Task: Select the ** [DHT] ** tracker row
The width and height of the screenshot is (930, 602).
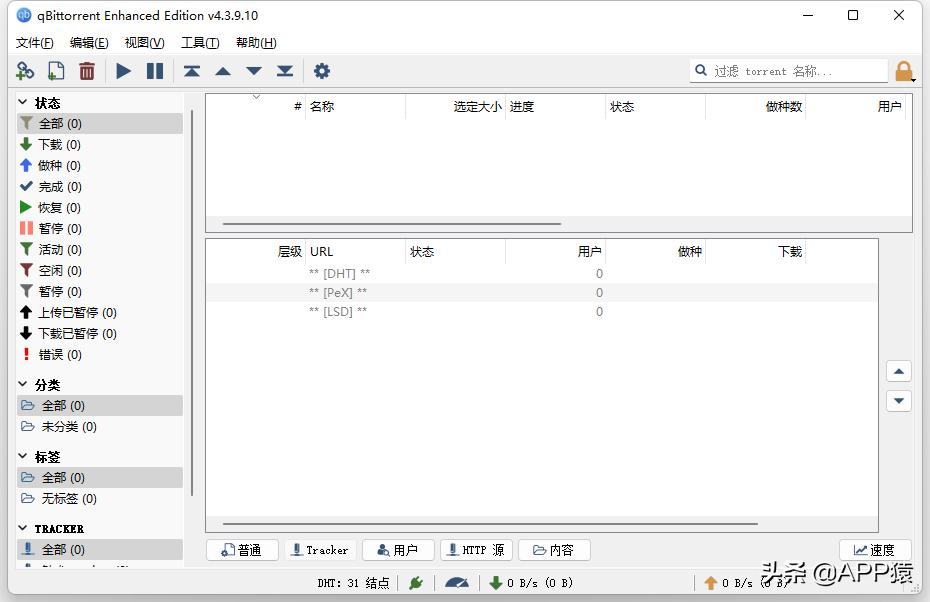Action: [x=542, y=273]
